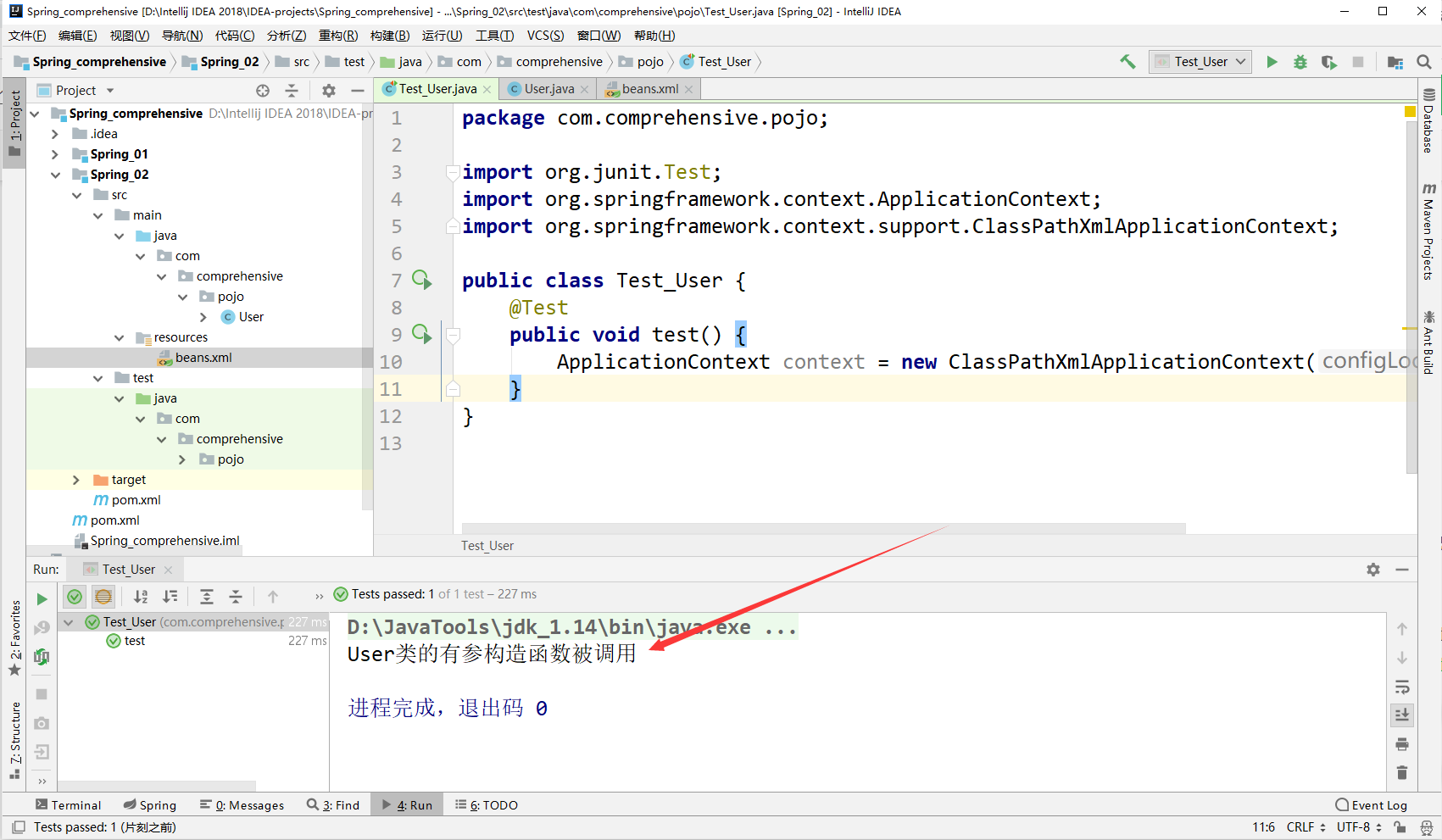
Task: Expand the Spring_01 module node
Action: pyautogui.click(x=55, y=154)
